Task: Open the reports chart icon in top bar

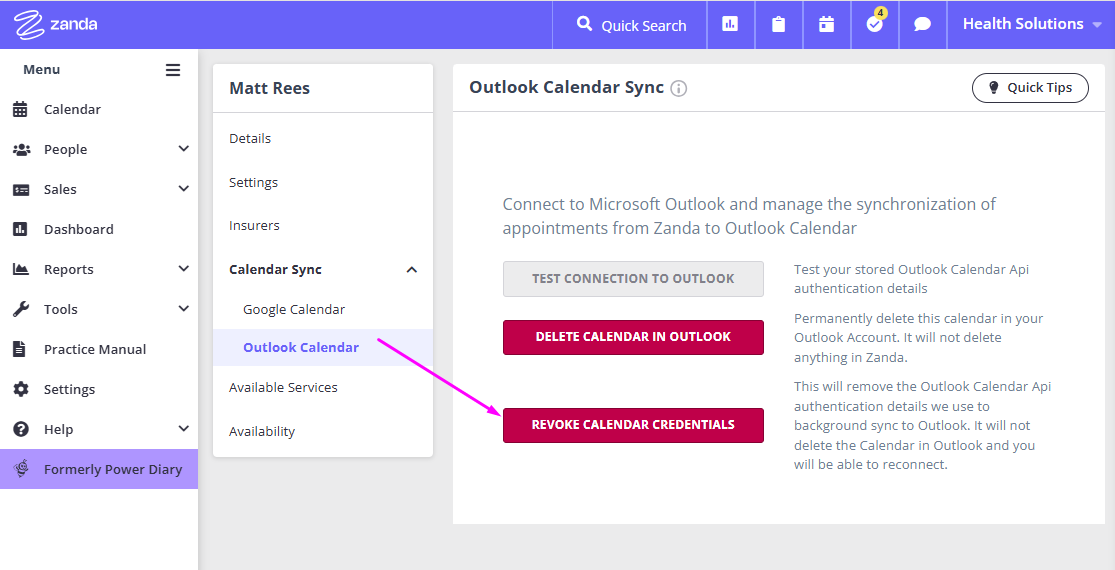Action: click(730, 24)
